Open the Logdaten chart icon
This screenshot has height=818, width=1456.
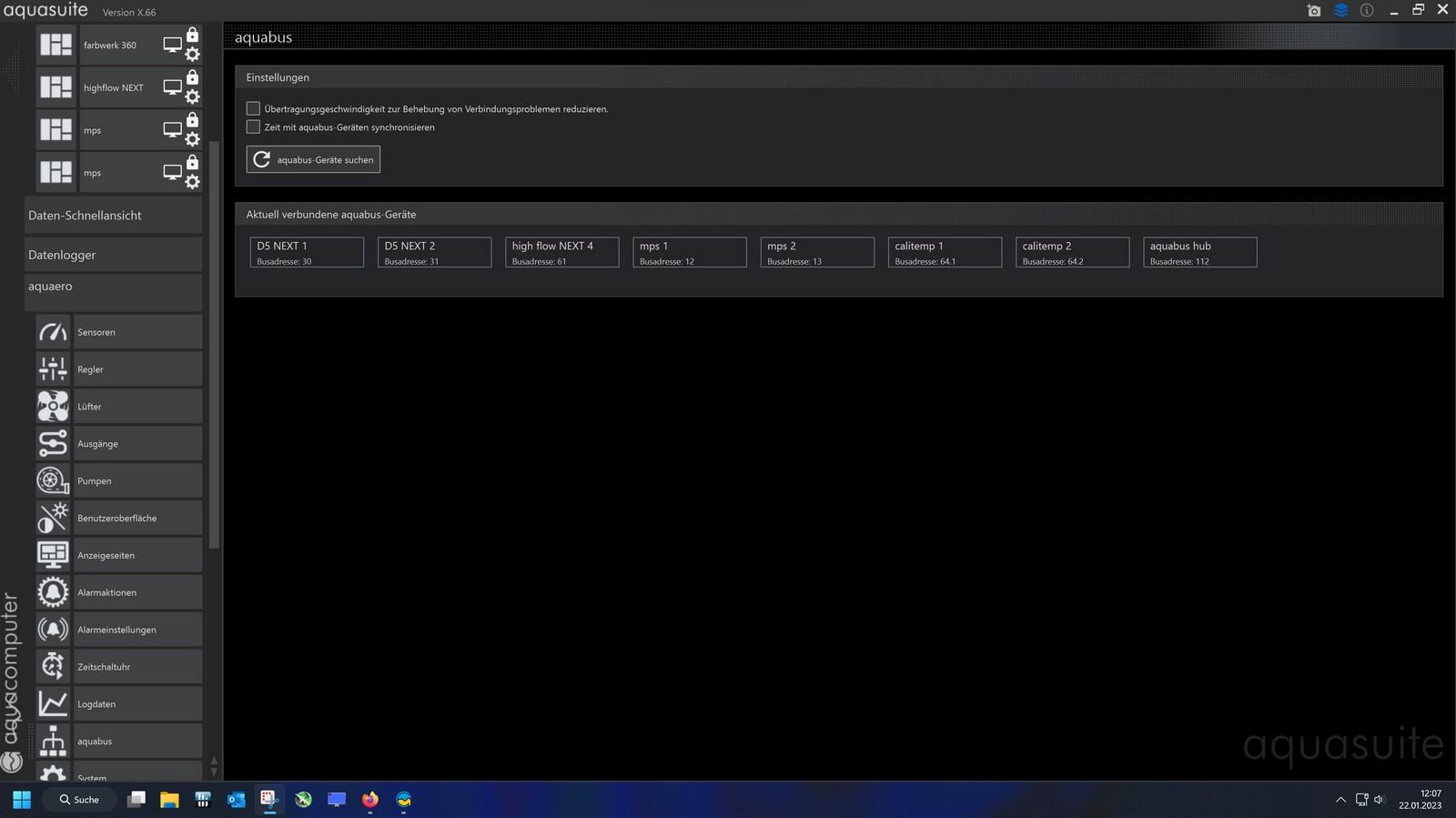(53, 704)
